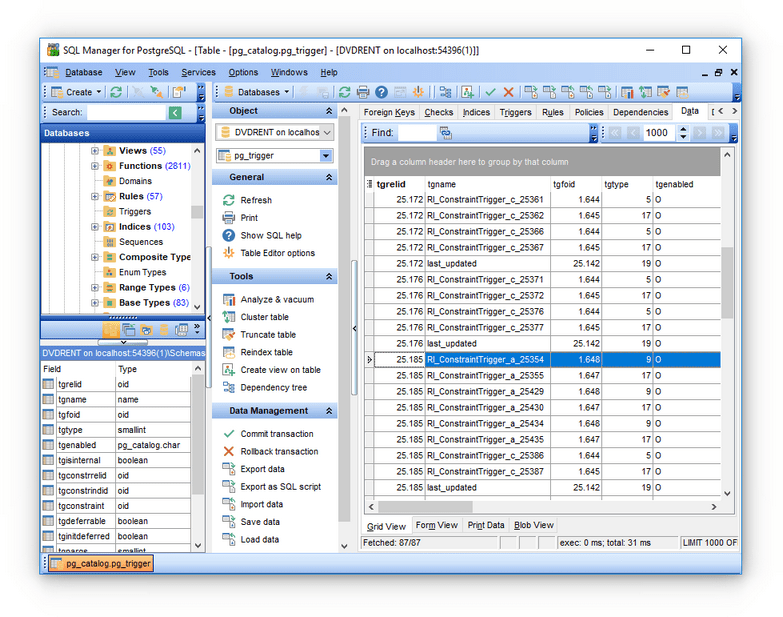Open Show SQL help

(x=271, y=236)
